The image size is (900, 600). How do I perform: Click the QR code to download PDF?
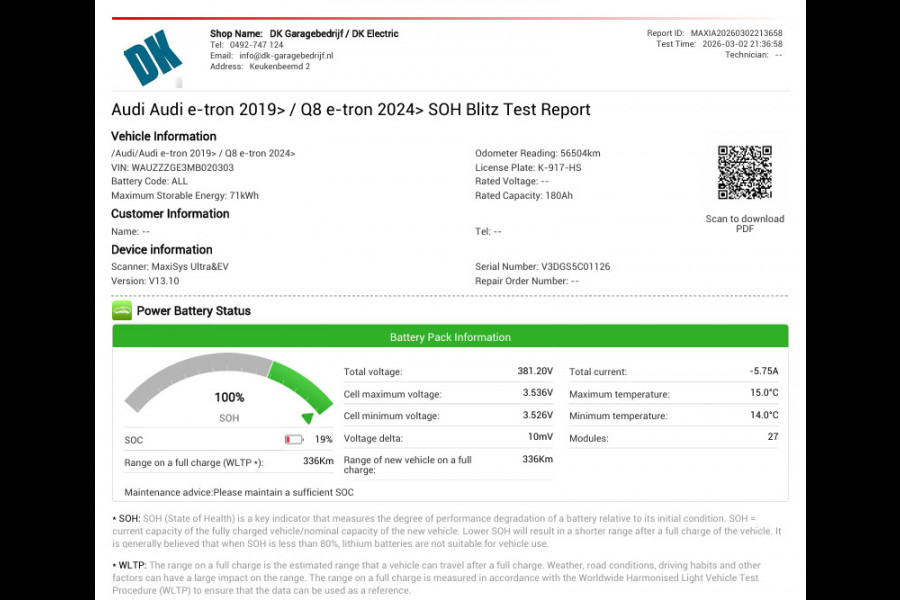[x=744, y=173]
